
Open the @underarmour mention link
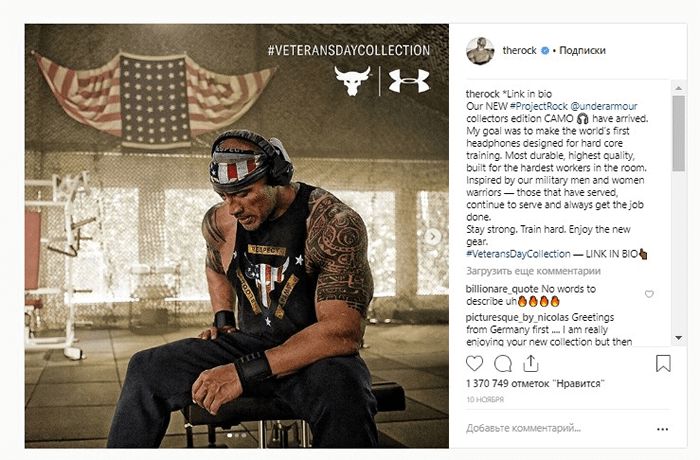click(x=605, y=105)
